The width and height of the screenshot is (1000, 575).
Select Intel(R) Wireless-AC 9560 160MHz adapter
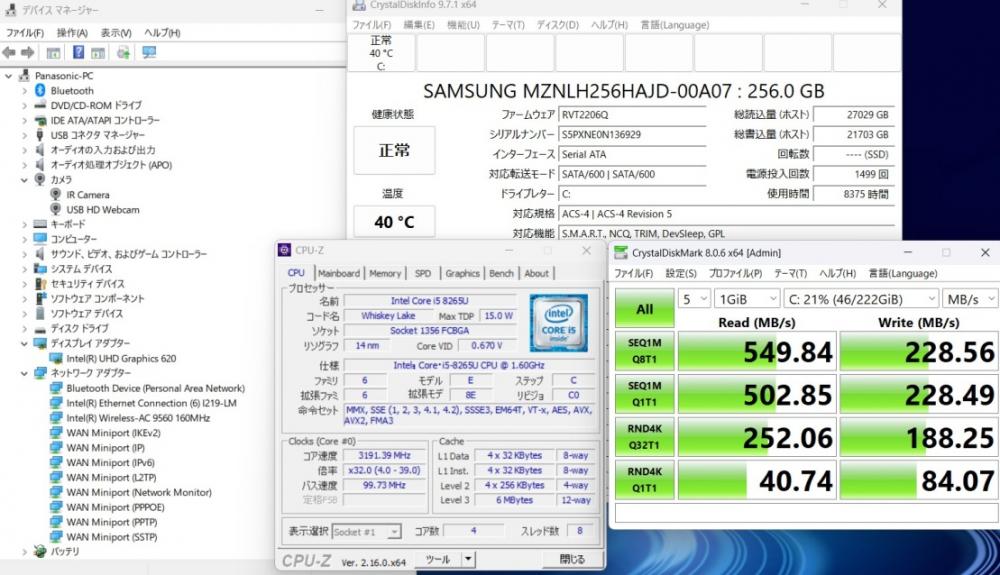[138, 418]
